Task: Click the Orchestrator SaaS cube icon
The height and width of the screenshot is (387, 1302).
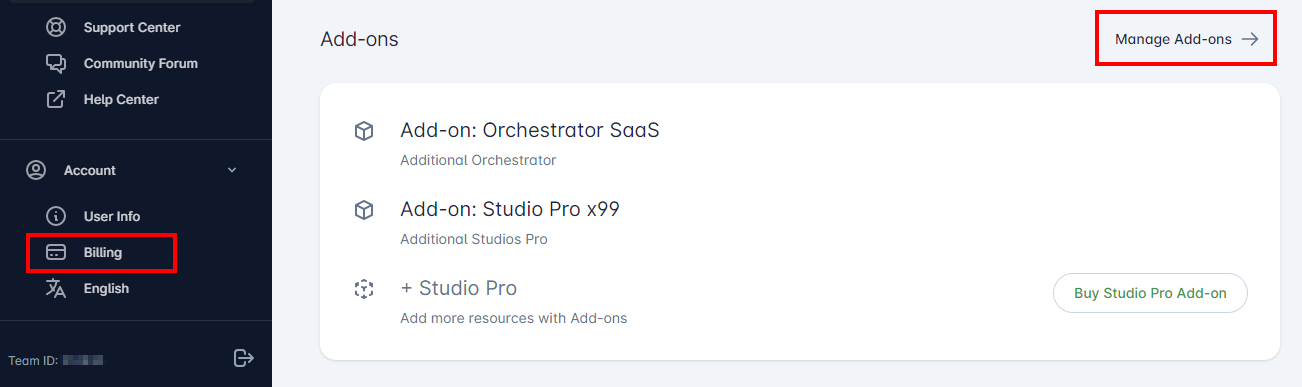Action: pyautogui.click(x=364, y=131)
